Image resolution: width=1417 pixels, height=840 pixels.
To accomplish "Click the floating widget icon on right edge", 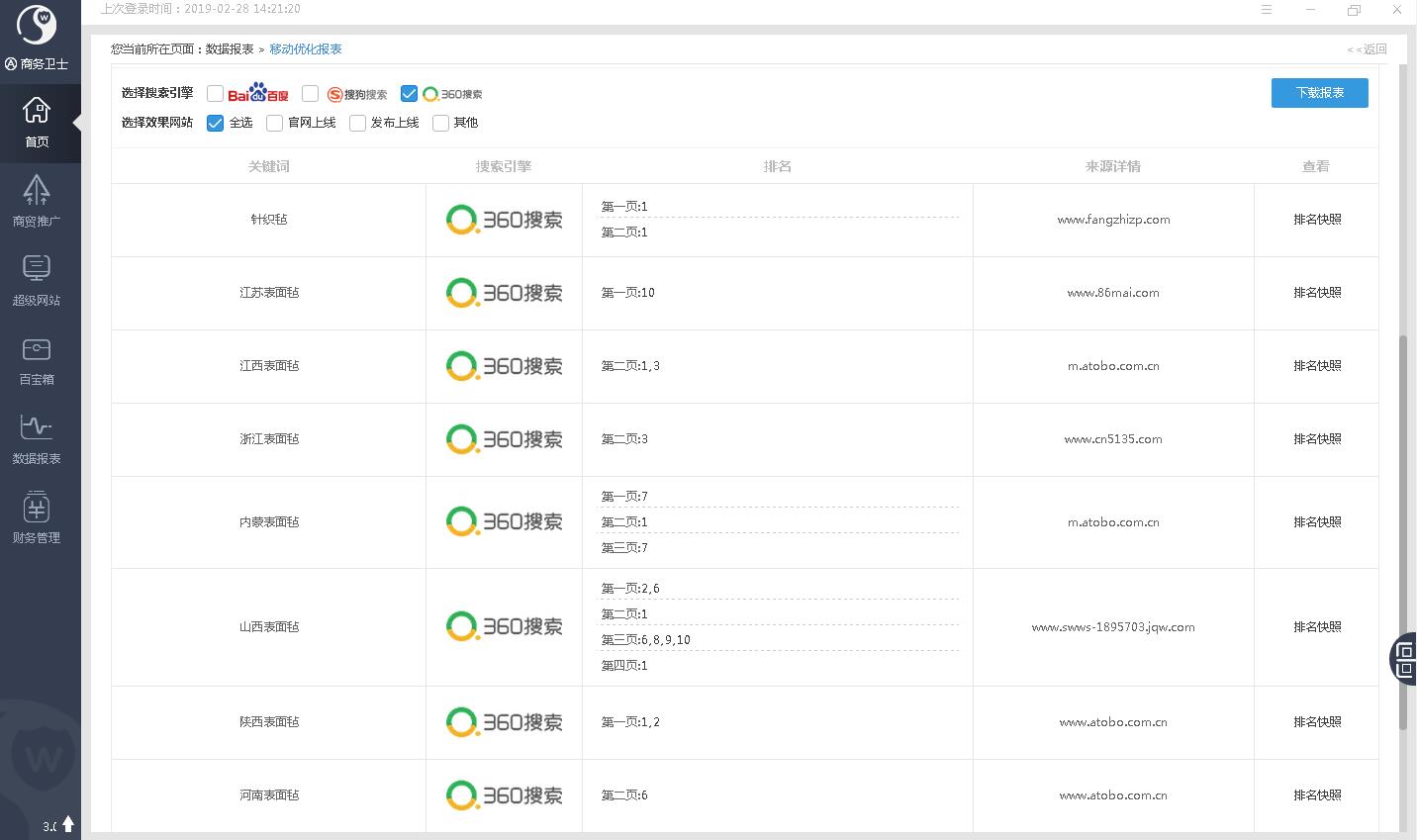I will coord(1403,658).
